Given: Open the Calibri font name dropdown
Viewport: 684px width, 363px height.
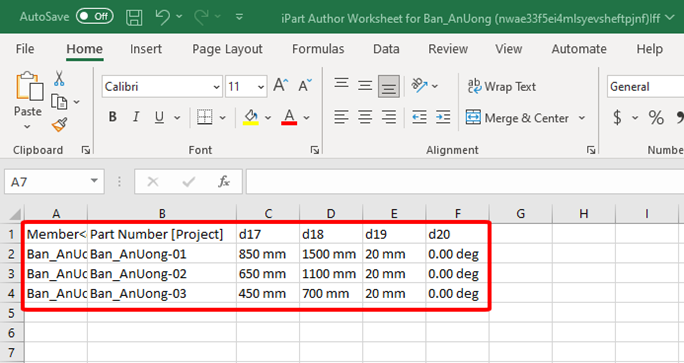Looking at the screenshot, I should pos(217,87).
